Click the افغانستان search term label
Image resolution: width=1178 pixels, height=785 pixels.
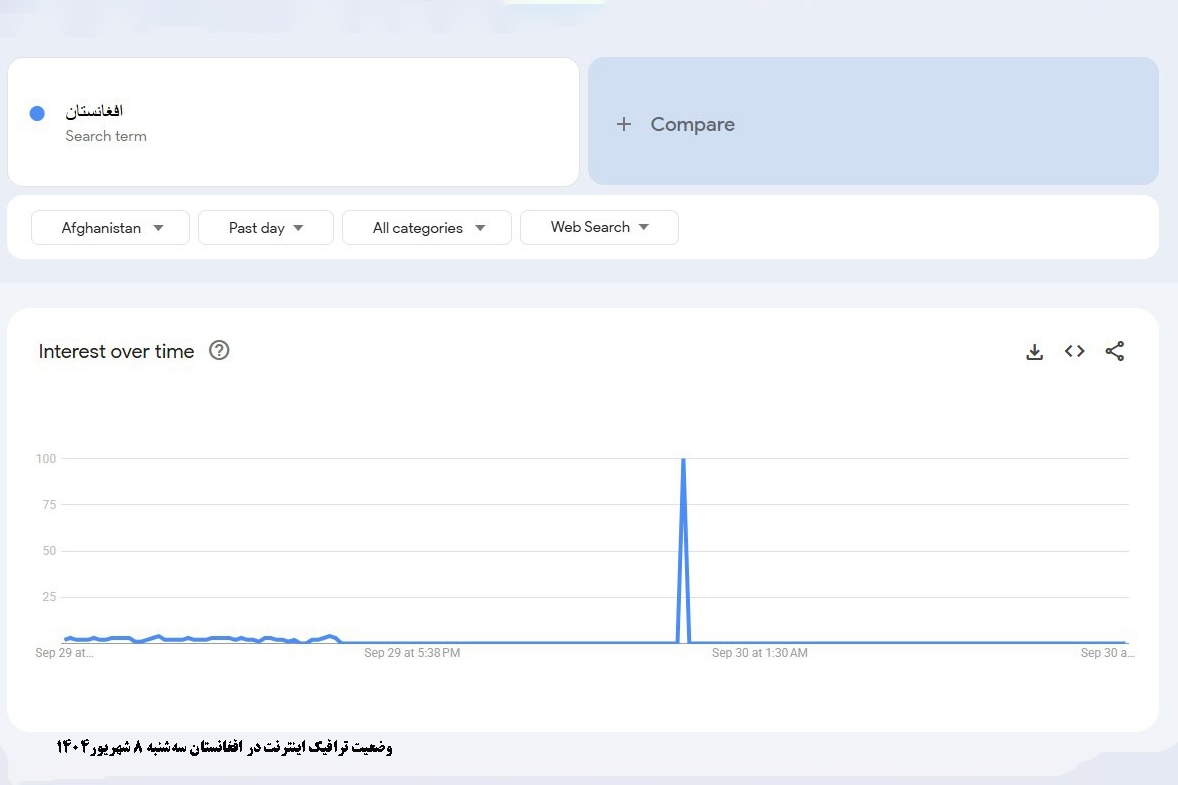93,111
